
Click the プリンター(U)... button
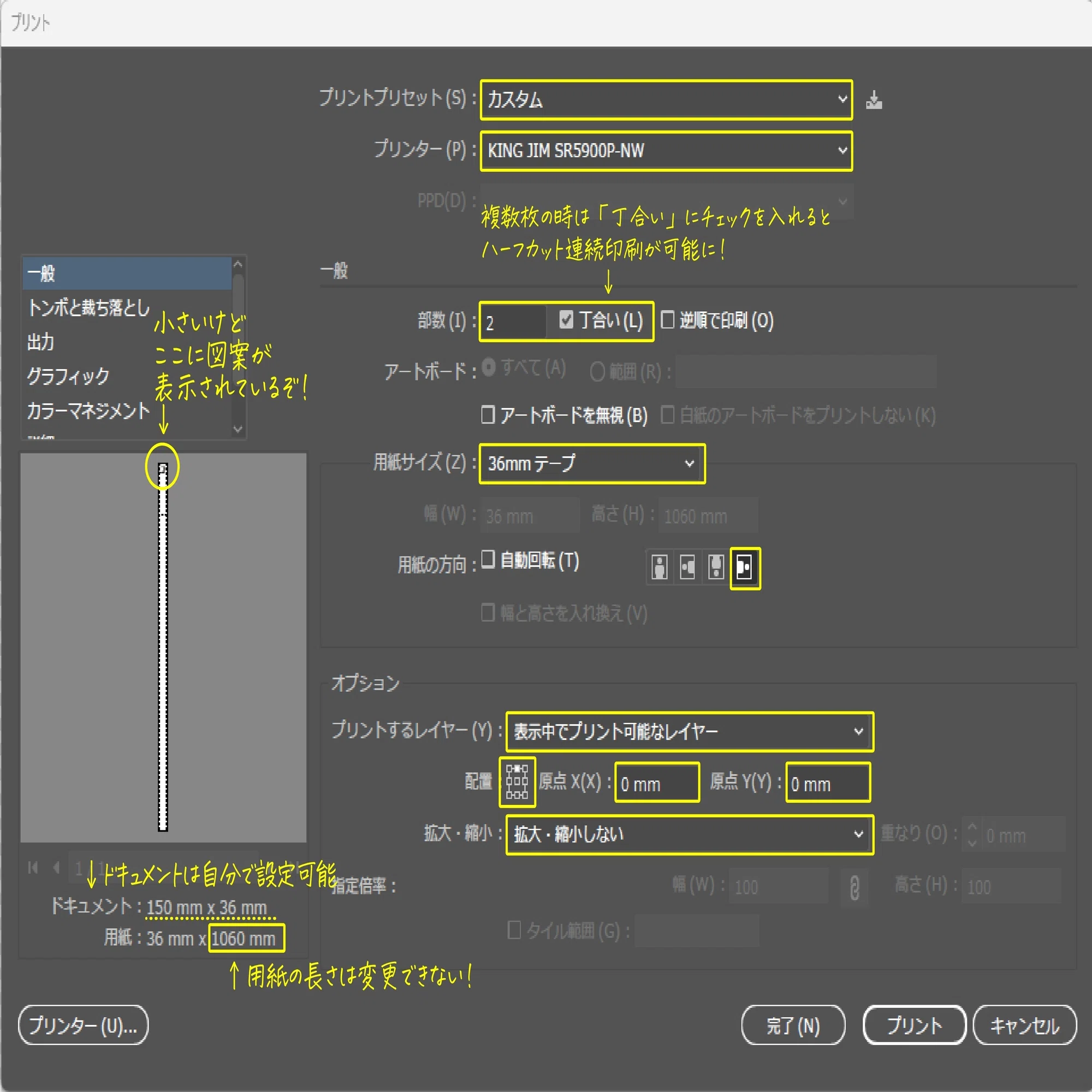83,1025
